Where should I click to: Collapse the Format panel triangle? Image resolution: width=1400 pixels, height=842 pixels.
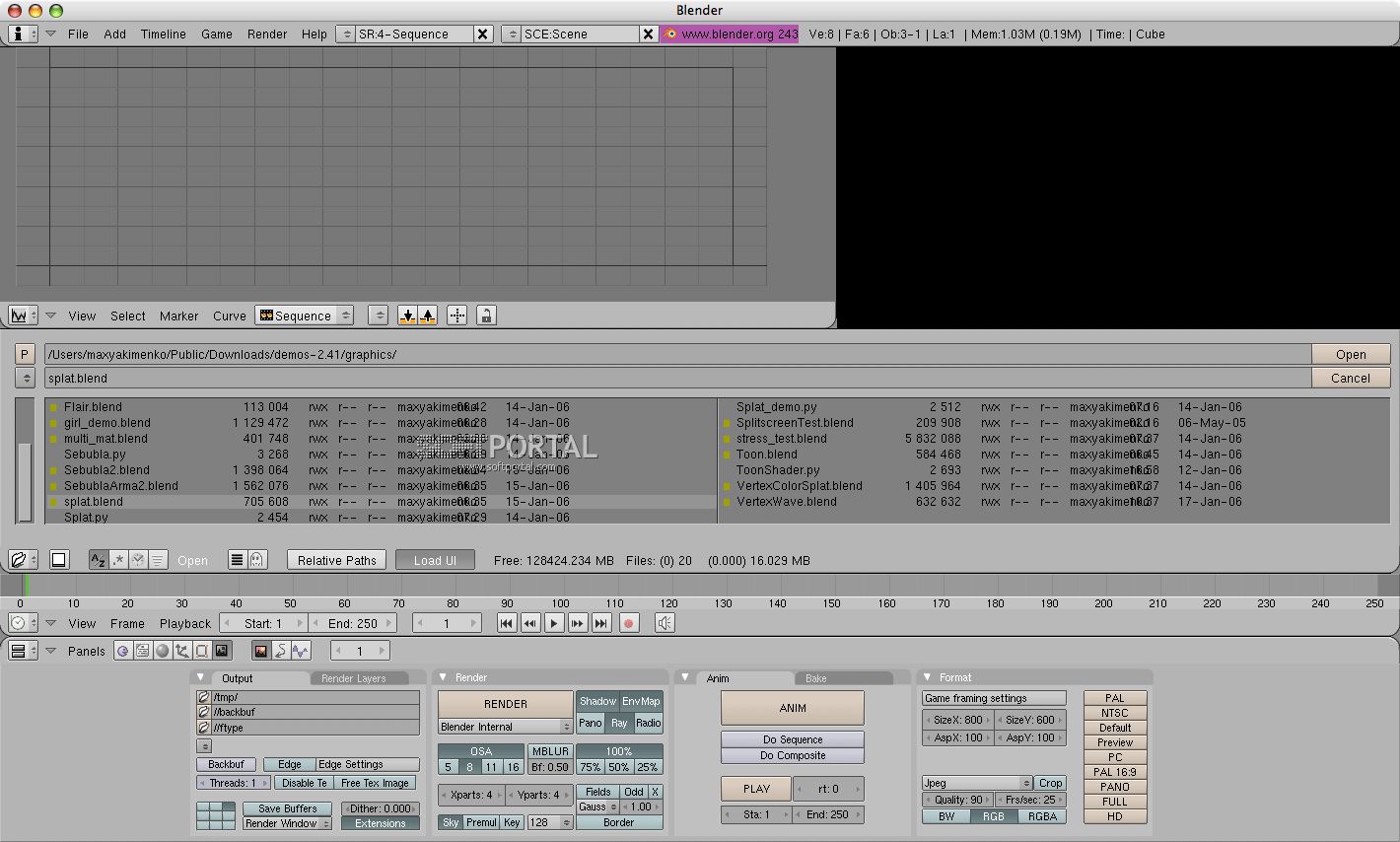click(x=927, y=677)
